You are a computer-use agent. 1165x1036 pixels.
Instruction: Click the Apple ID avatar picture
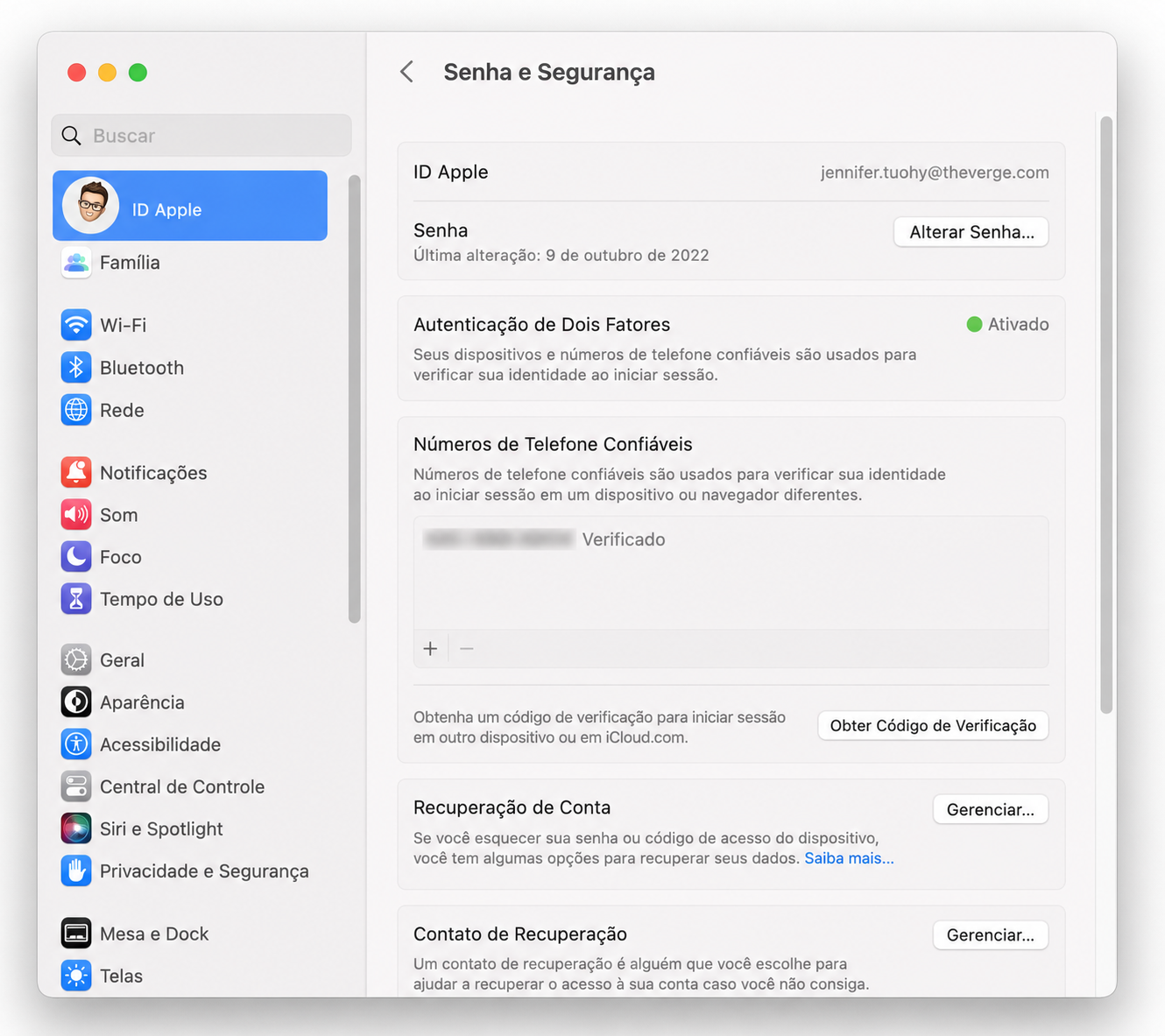tap(90, 206)
